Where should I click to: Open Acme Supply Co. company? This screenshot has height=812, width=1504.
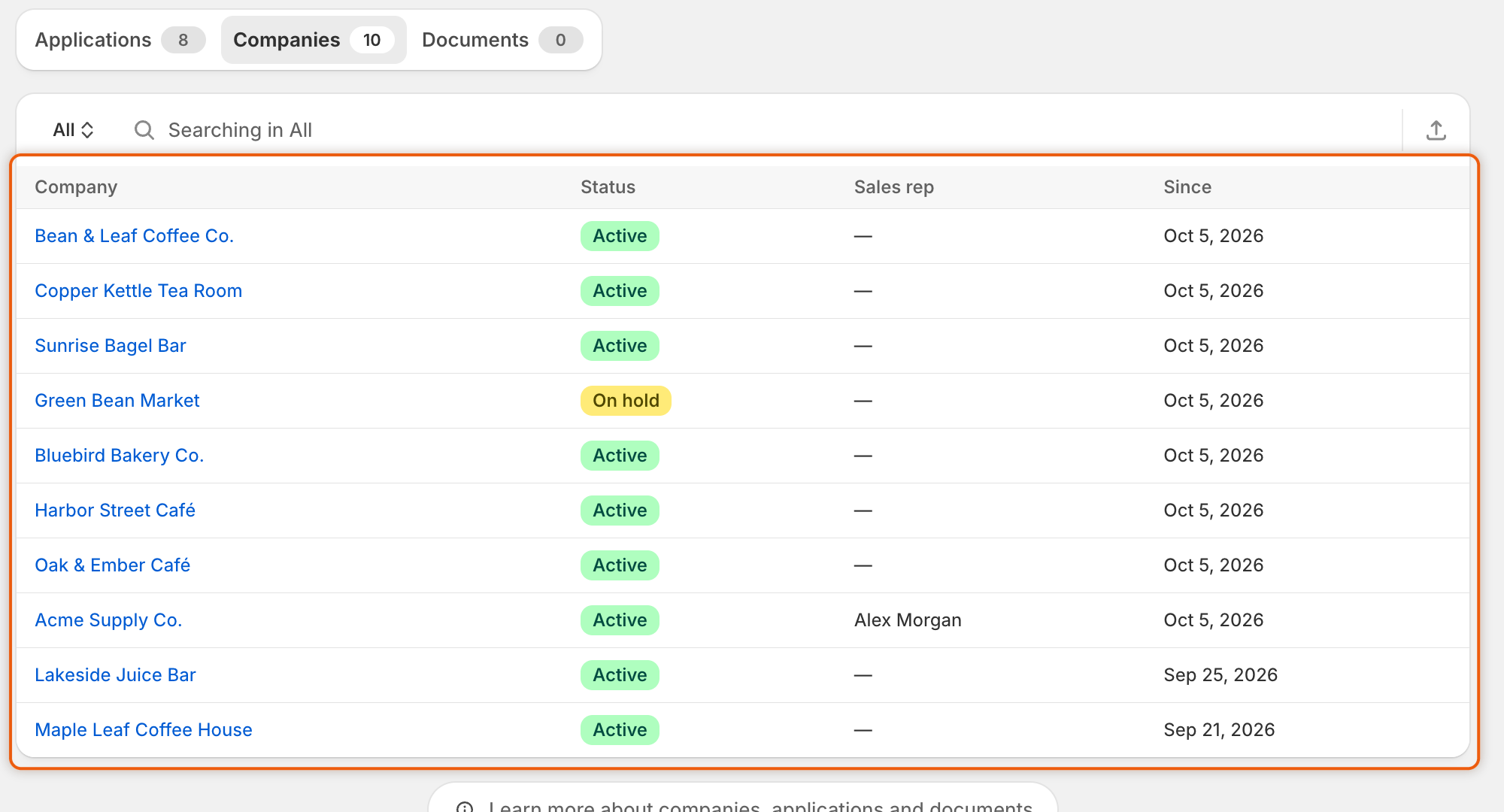pos(108,620)
